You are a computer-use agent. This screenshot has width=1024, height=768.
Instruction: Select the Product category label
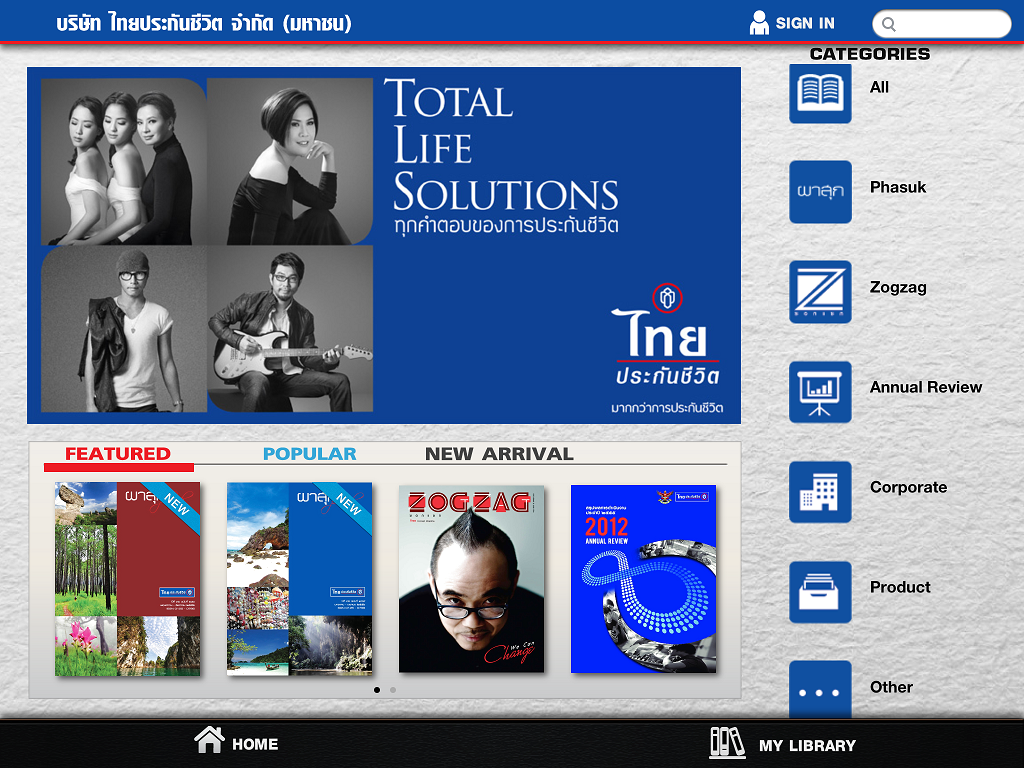(x=900, y=587)
